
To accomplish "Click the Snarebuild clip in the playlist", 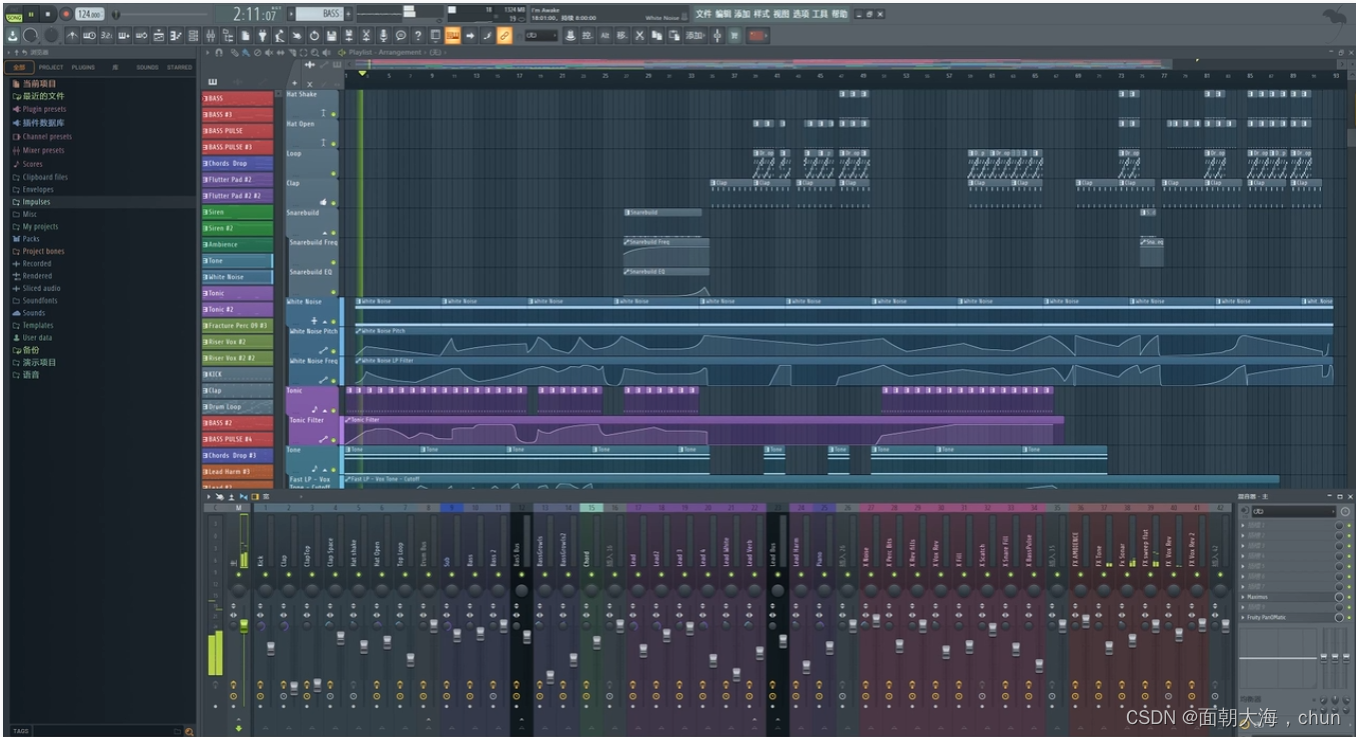I will [x=663, y=212].
